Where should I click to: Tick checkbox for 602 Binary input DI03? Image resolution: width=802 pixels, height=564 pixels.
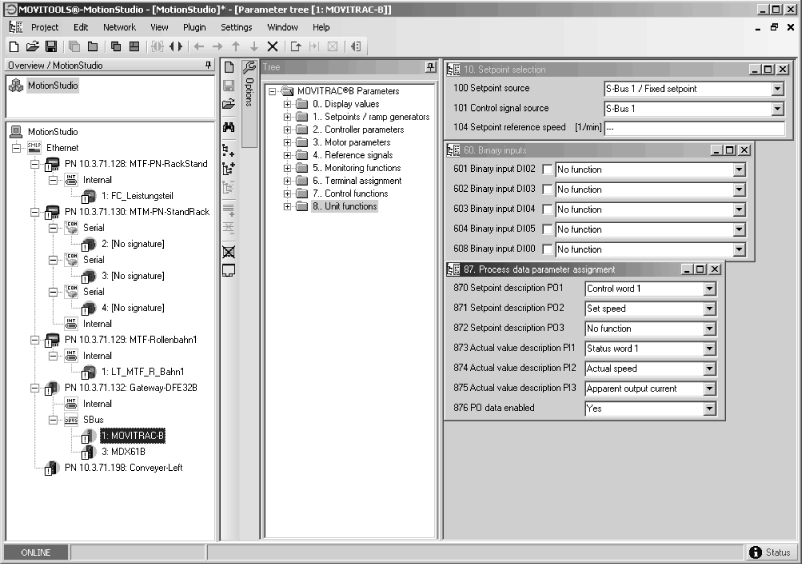pos(547,189)
